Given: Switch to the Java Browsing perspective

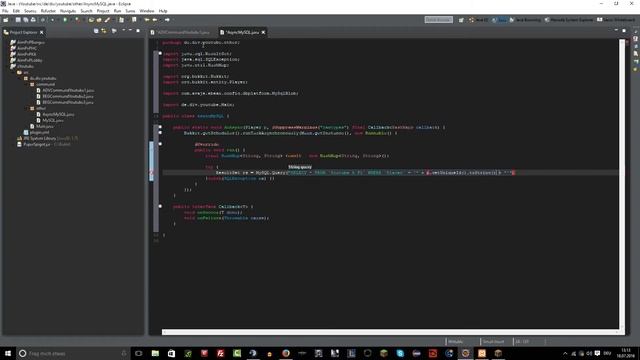Looking at the screenshot, I should 525,20.
